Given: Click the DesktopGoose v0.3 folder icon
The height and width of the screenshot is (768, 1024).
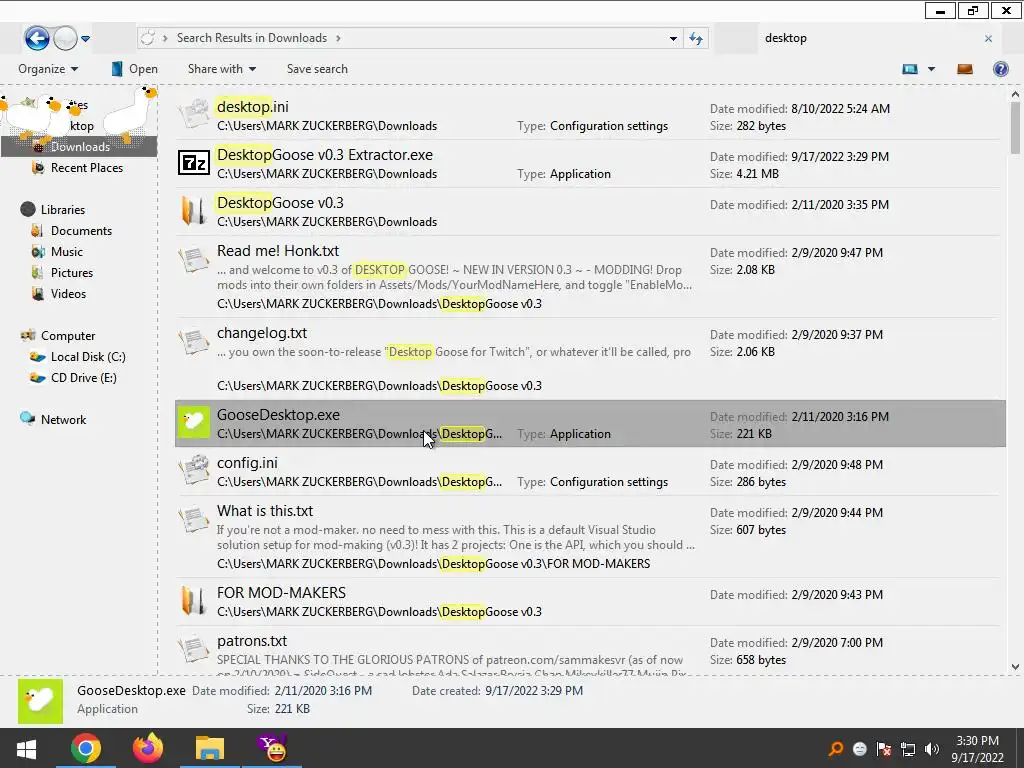Looking at the screenshot, I should [x=194, y=210].
